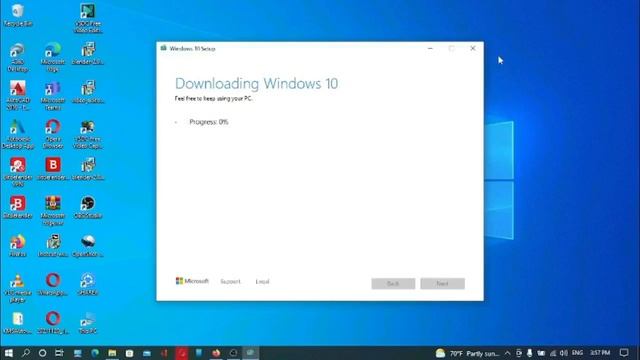The width and height of the screenshot is (640, 360).
Task: Click the Progress: 0% text
Action: pos(209,122)
